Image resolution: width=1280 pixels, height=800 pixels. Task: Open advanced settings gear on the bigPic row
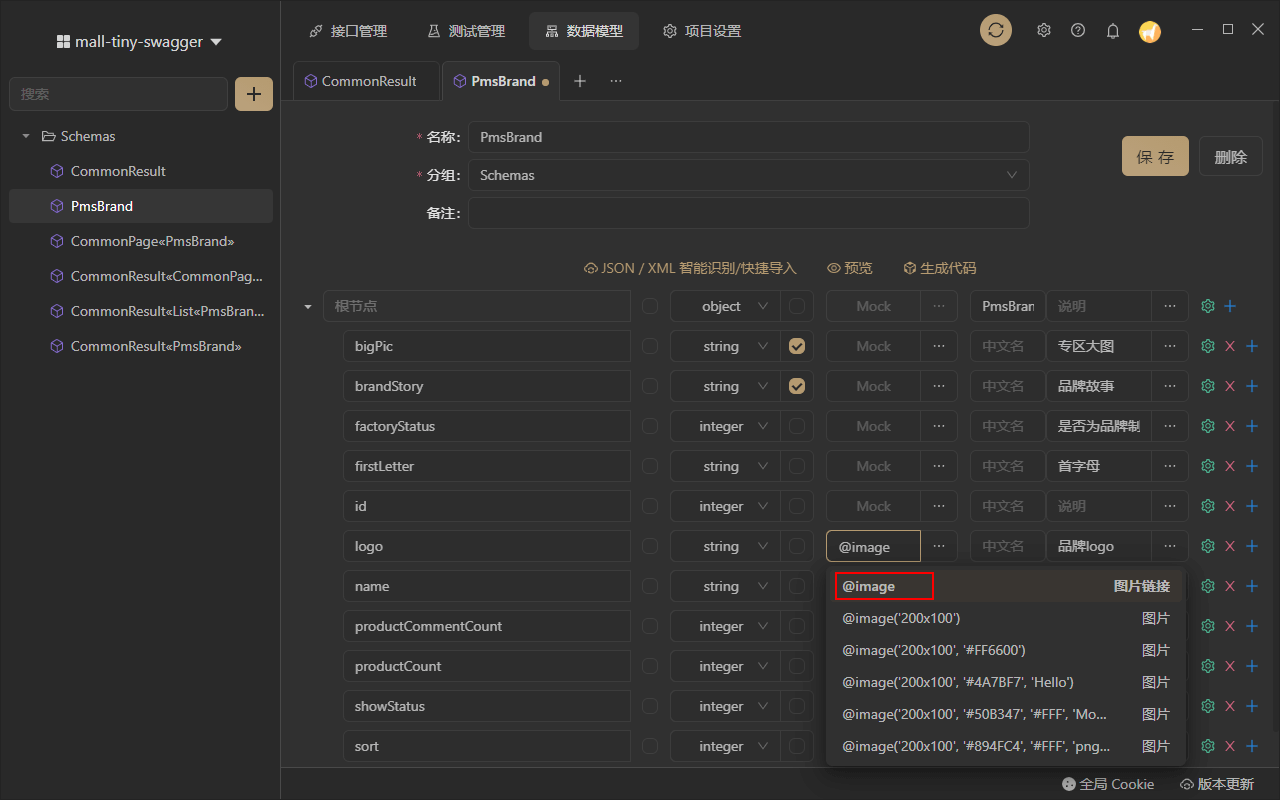pos(1207,345)
